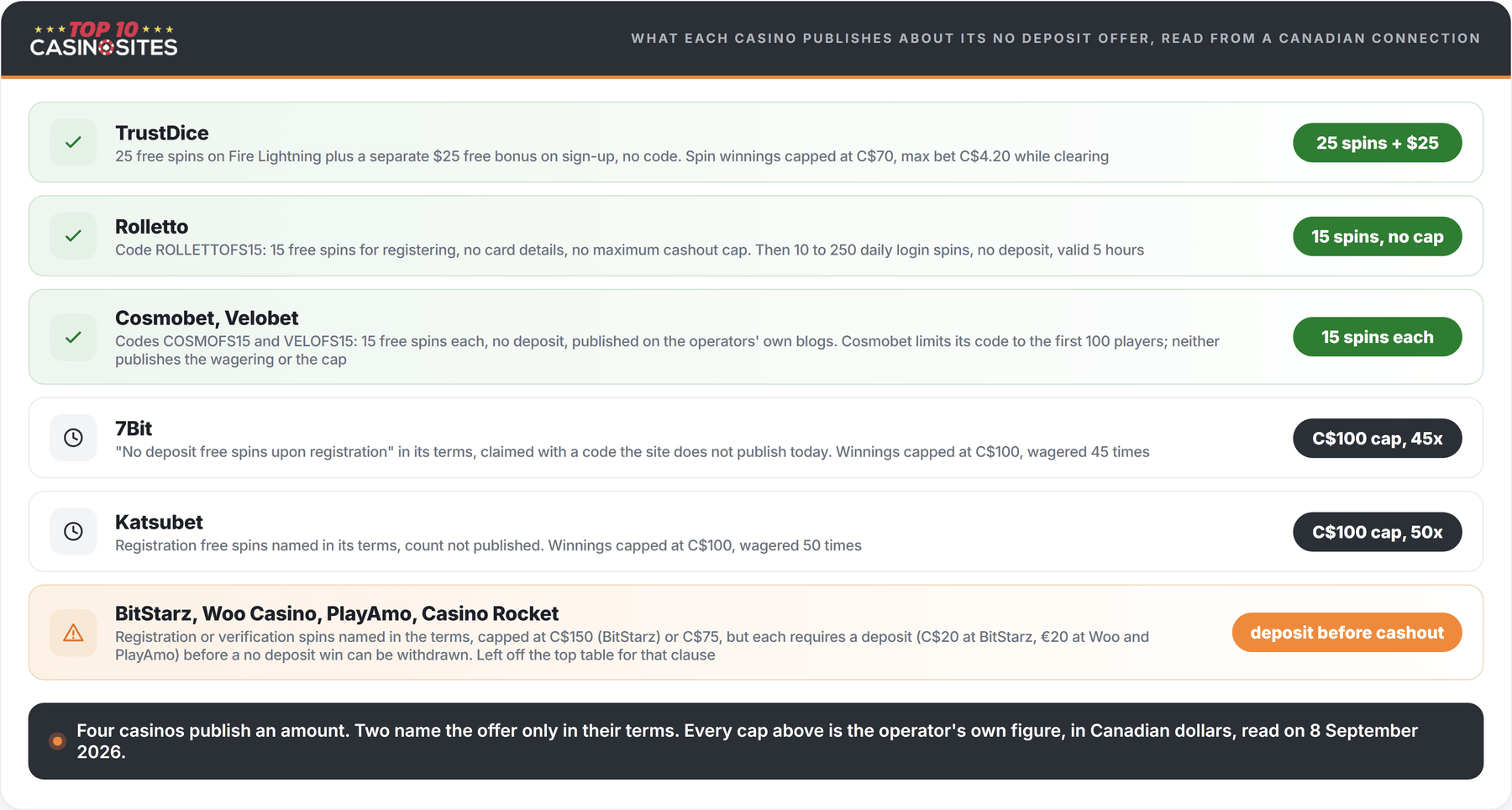Select the 7Bit heading

tap(134, 429)
